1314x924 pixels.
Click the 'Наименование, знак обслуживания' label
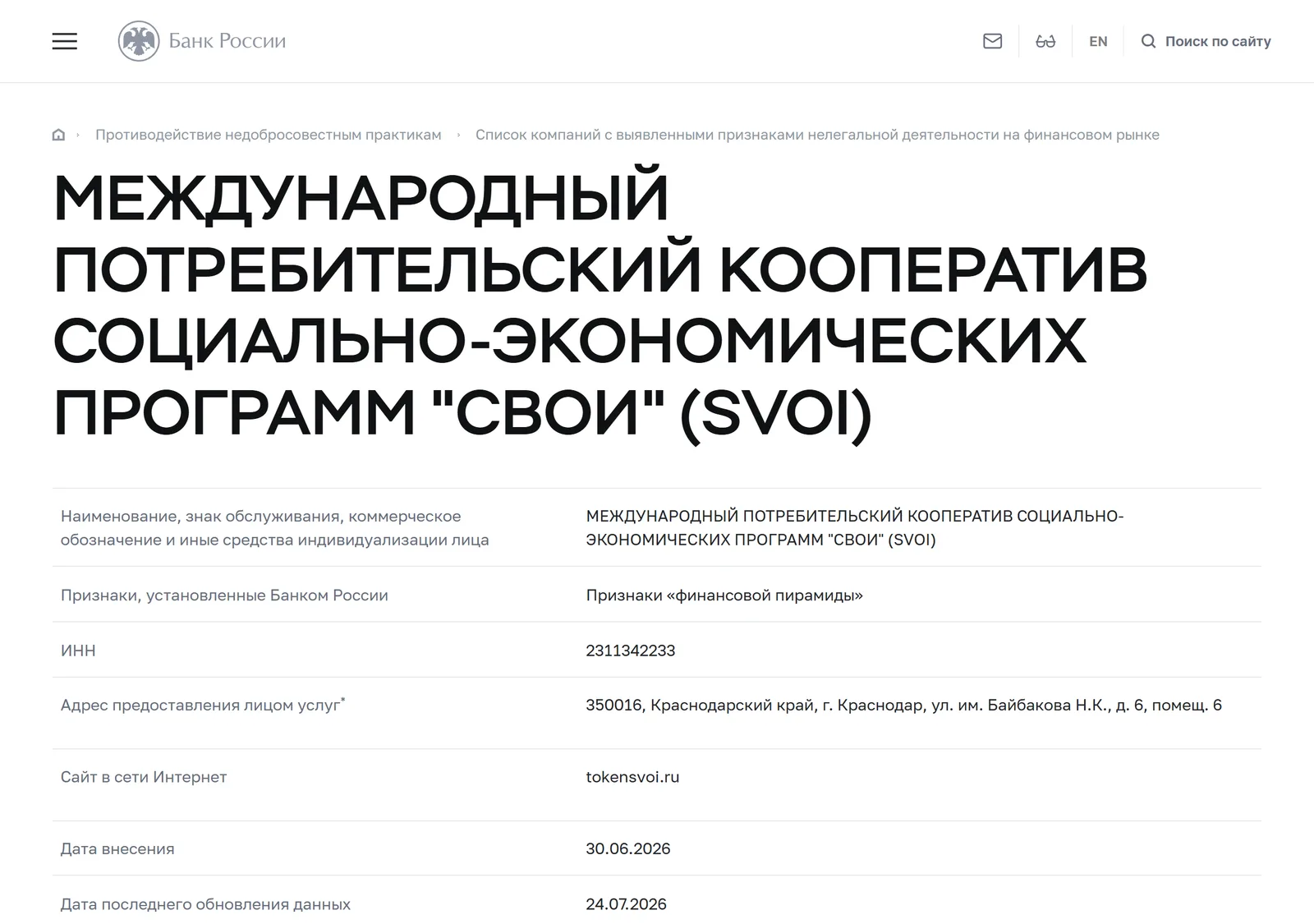[274, 528]
